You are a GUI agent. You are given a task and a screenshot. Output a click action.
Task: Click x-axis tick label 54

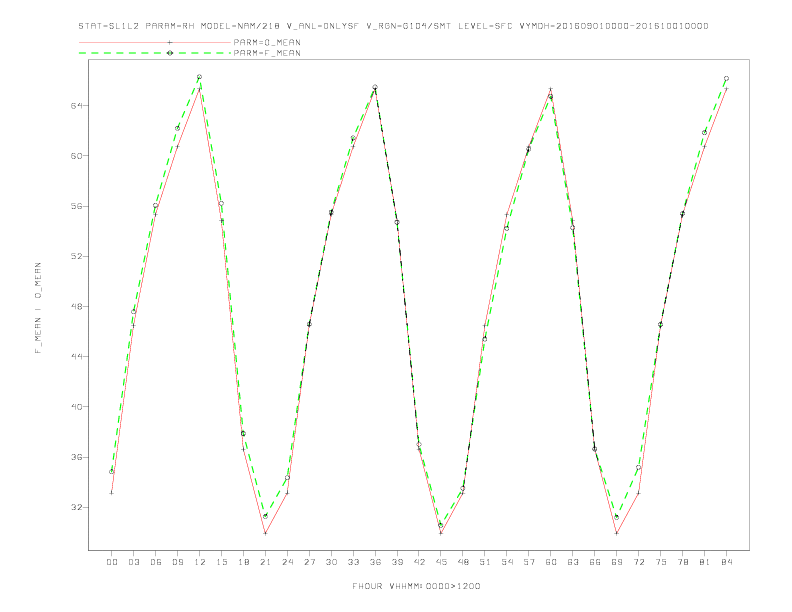[x=507, y=562]
